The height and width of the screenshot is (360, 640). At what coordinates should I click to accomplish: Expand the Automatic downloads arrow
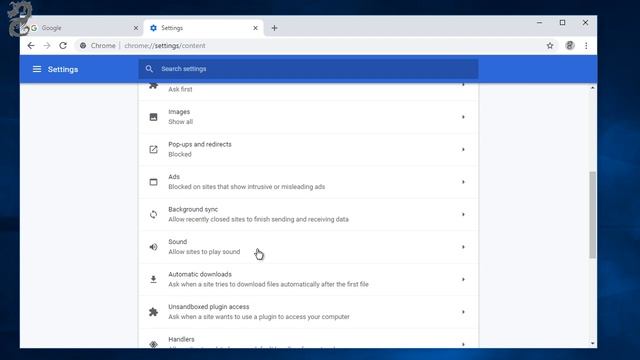click(463, 280)
